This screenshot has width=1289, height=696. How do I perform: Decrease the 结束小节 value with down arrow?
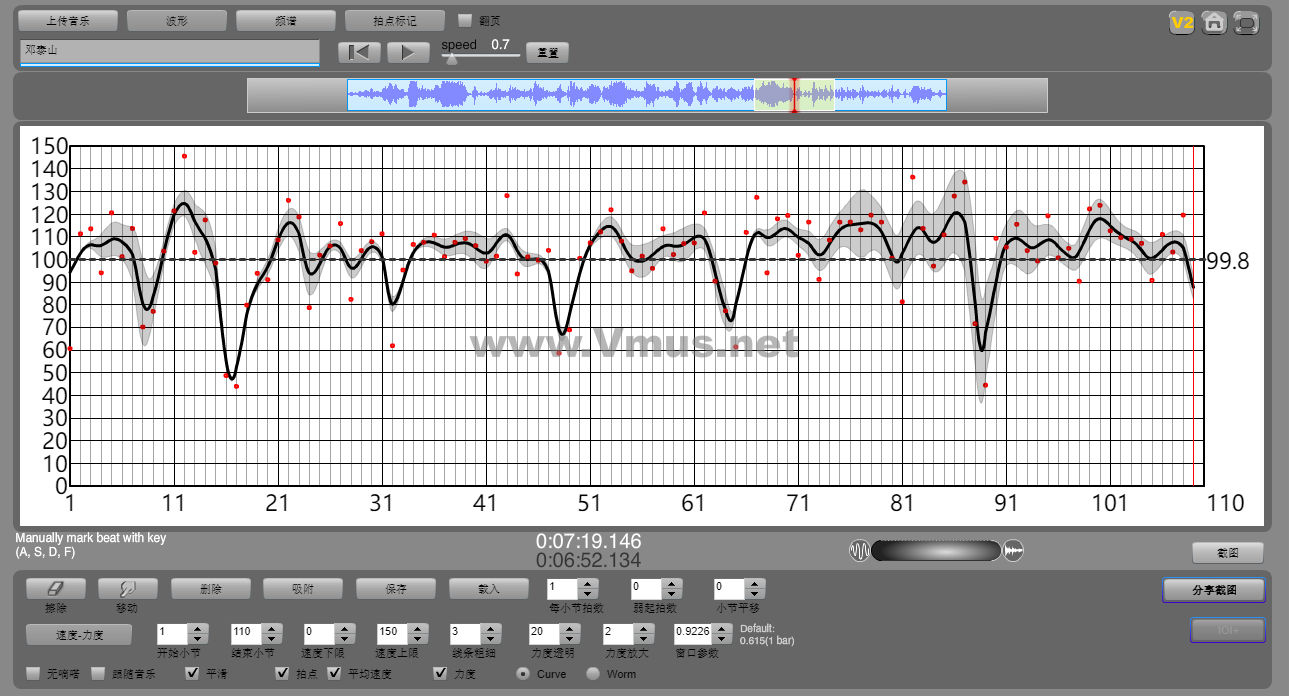click(x=271, y=638)
